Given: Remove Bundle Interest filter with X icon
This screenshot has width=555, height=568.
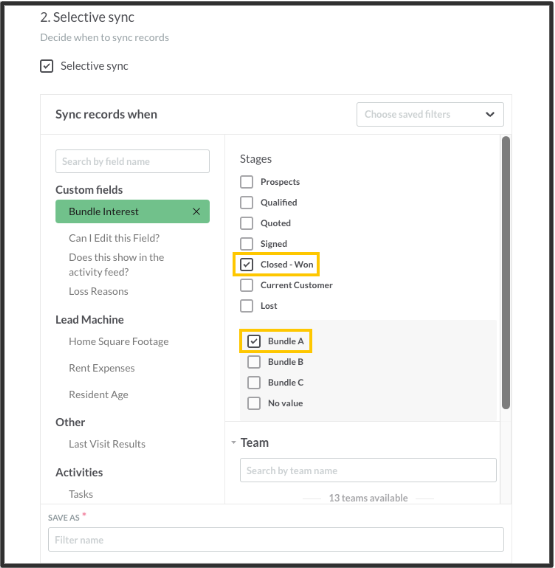Looking at the screenshot, I should click(196, 211).
